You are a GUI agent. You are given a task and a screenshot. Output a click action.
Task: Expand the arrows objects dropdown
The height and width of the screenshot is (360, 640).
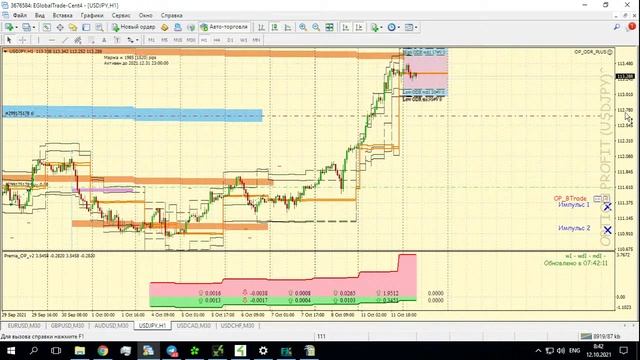[x=137, y=40]
